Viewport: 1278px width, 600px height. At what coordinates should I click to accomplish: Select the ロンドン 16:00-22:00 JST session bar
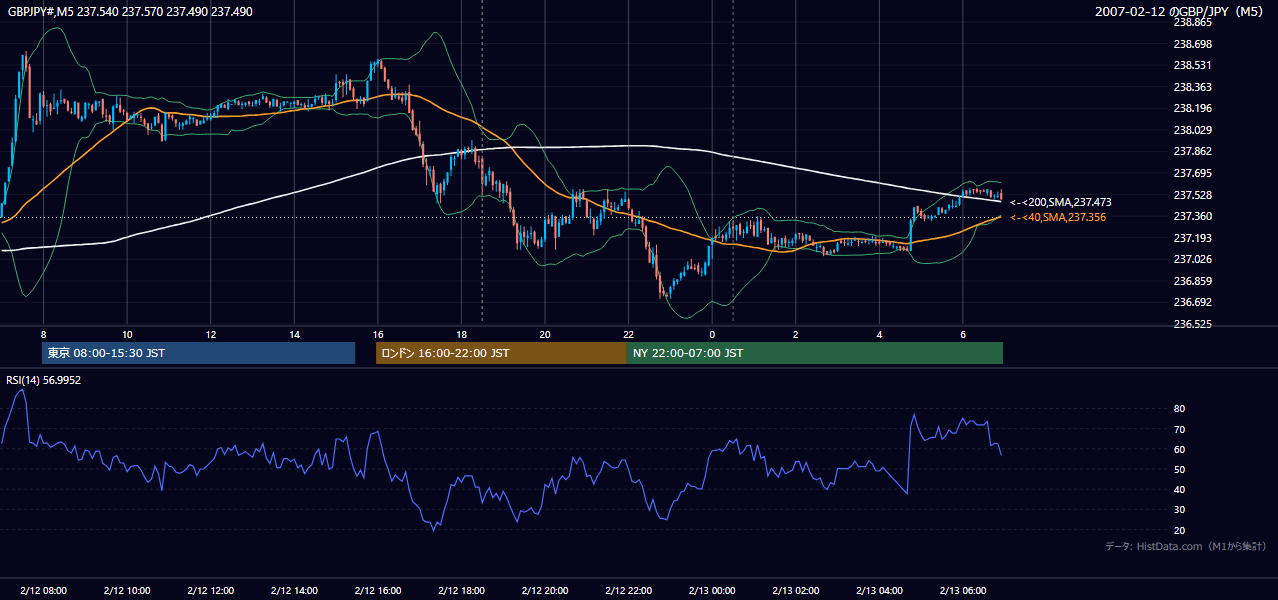(x=501, y=353)
